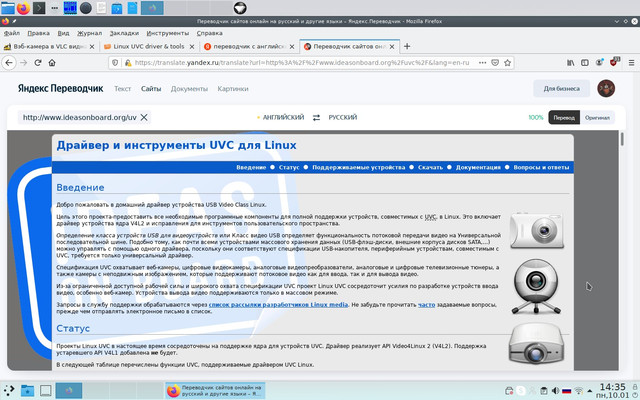640x400 pixels.
Task: Open bottom panel file manager icon
Action: pyautogui.click(x=27, y=391)
